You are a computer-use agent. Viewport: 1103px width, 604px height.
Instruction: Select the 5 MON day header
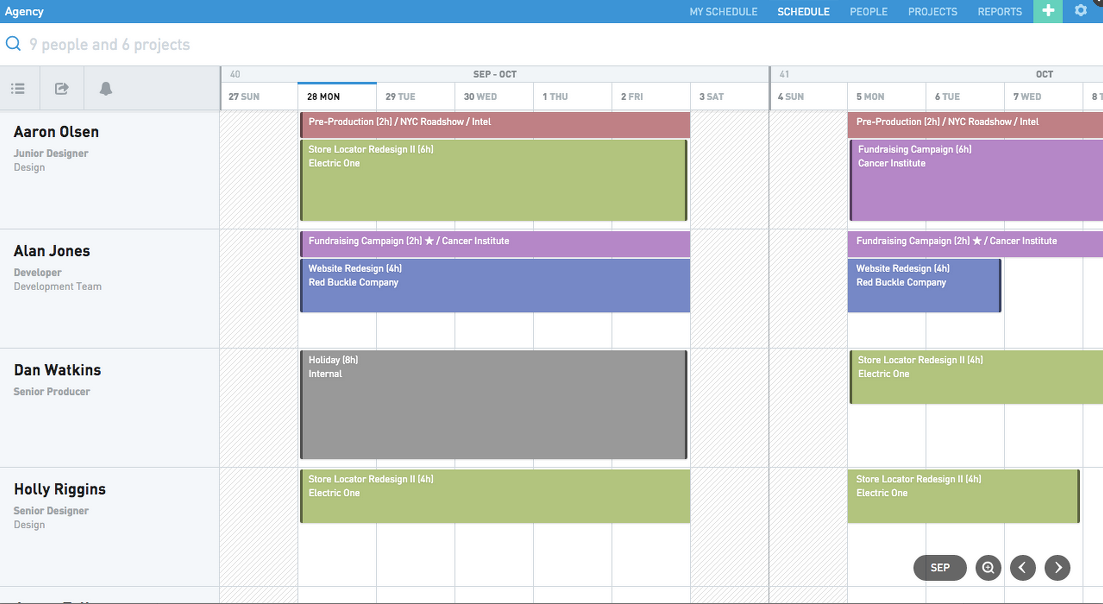click(x=886, y=96)
